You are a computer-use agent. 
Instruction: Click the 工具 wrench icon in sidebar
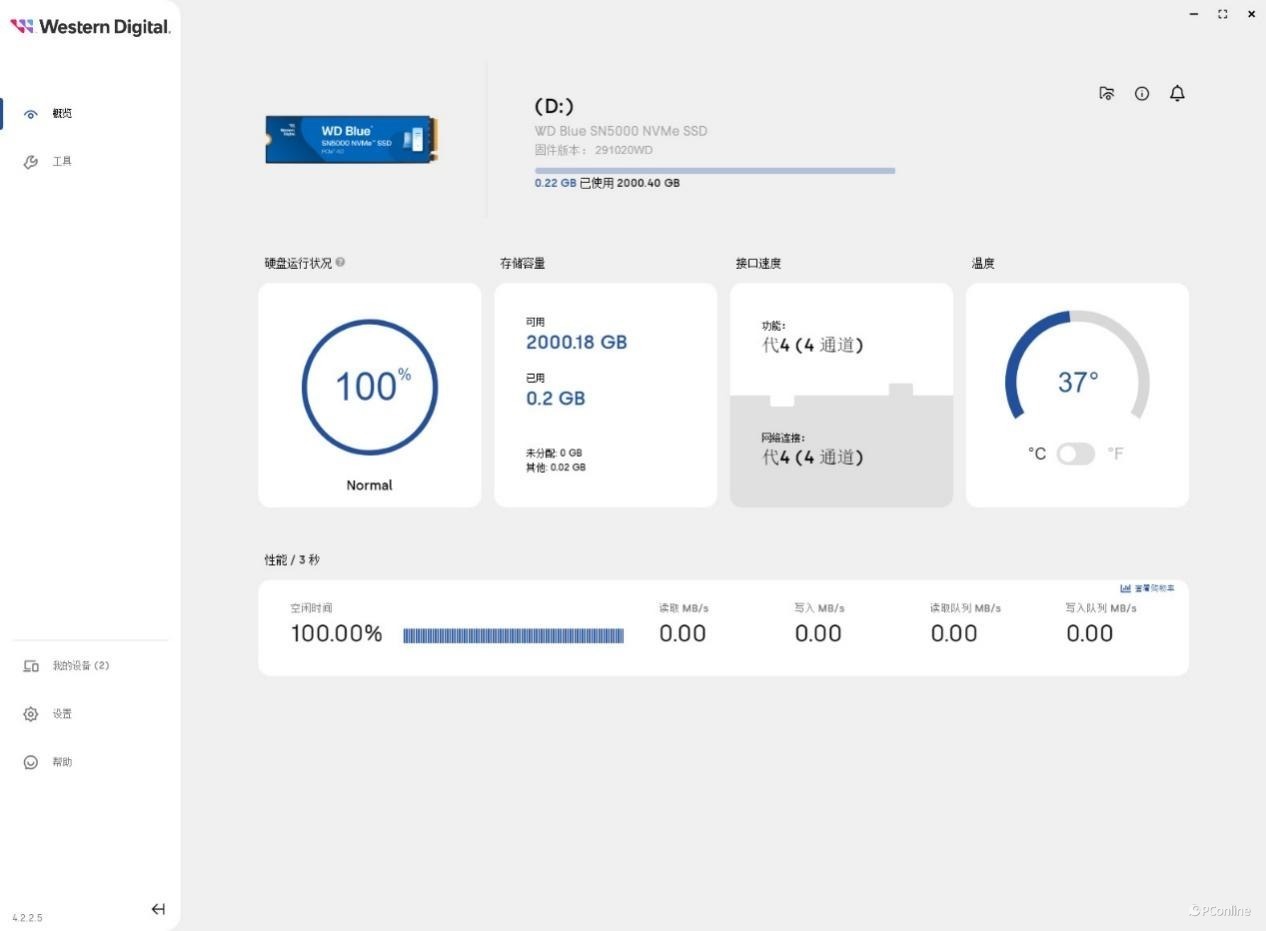point(31,162)
